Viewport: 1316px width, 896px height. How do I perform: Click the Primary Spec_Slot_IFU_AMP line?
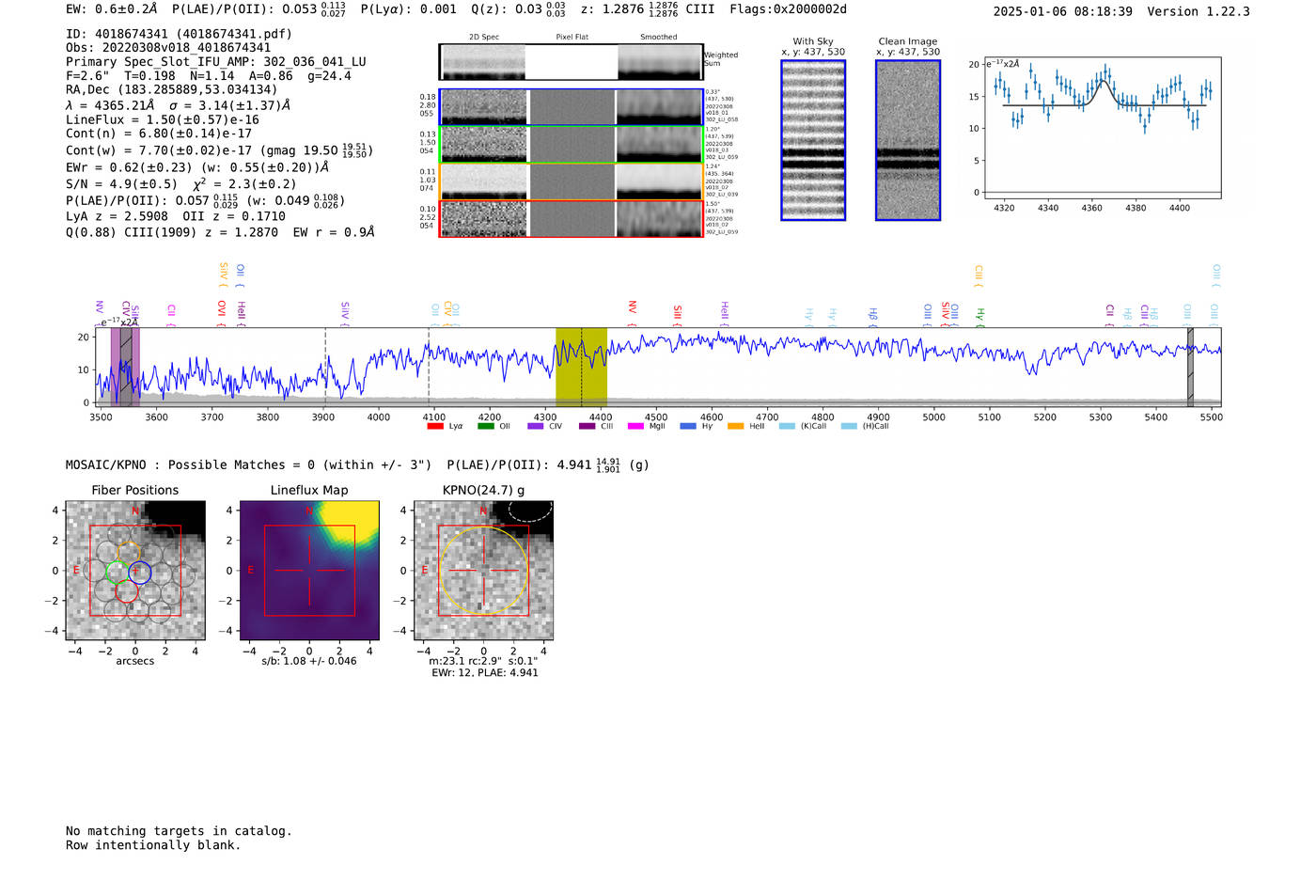(x=216, y=62)
